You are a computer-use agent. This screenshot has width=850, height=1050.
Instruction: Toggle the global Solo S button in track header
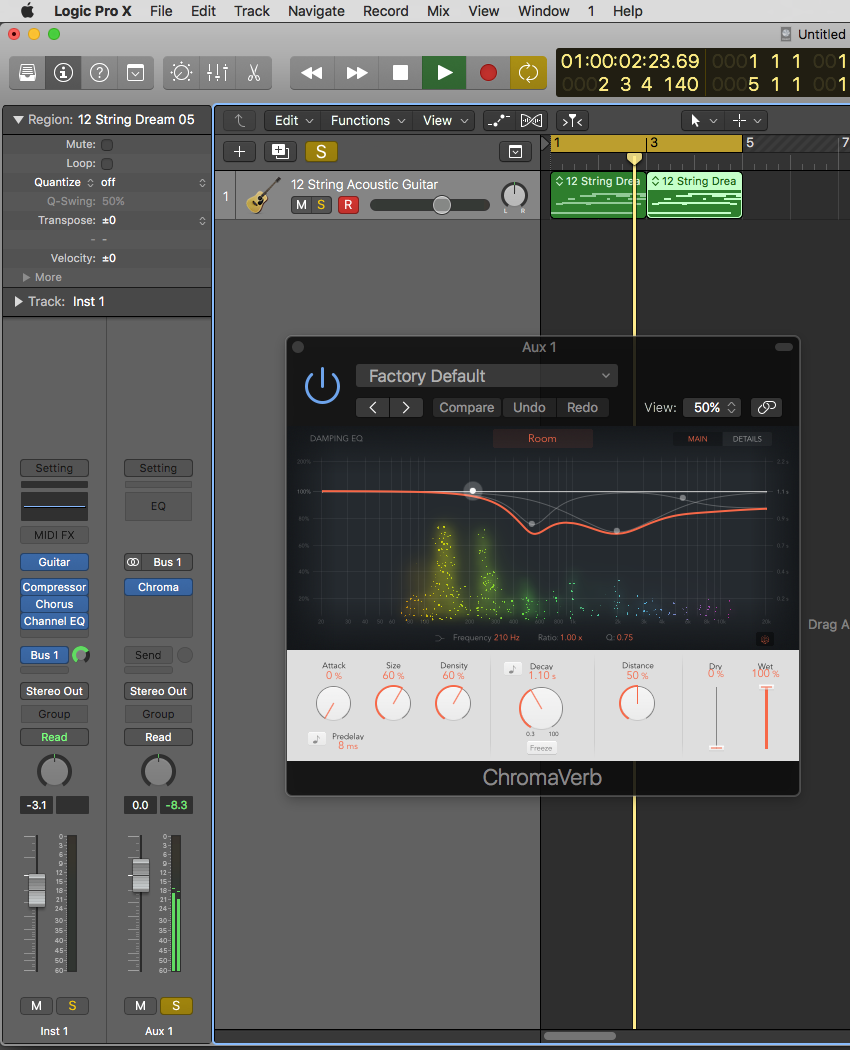click(x=321, y=152)
